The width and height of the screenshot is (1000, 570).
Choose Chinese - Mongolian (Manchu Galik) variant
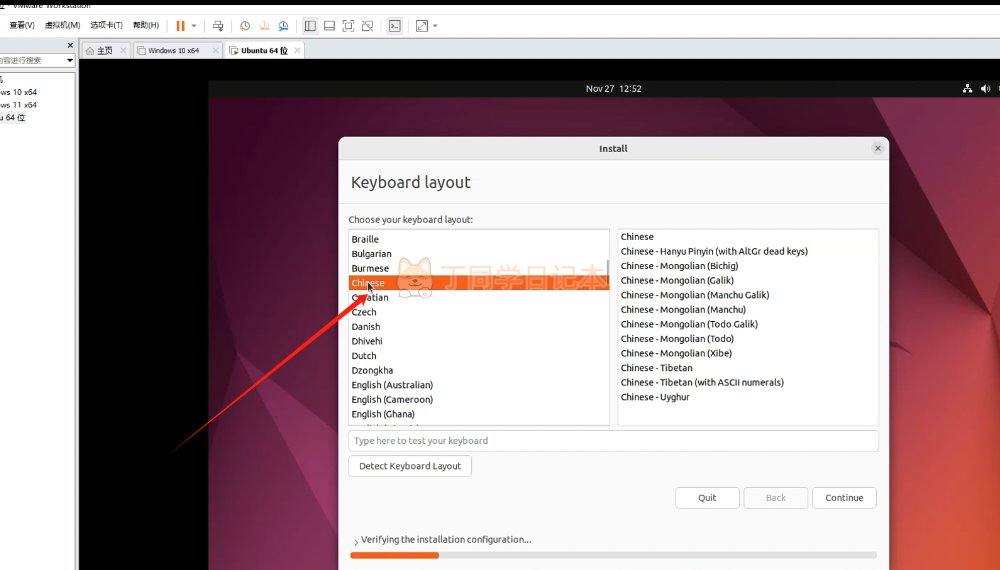pos(747,295)
